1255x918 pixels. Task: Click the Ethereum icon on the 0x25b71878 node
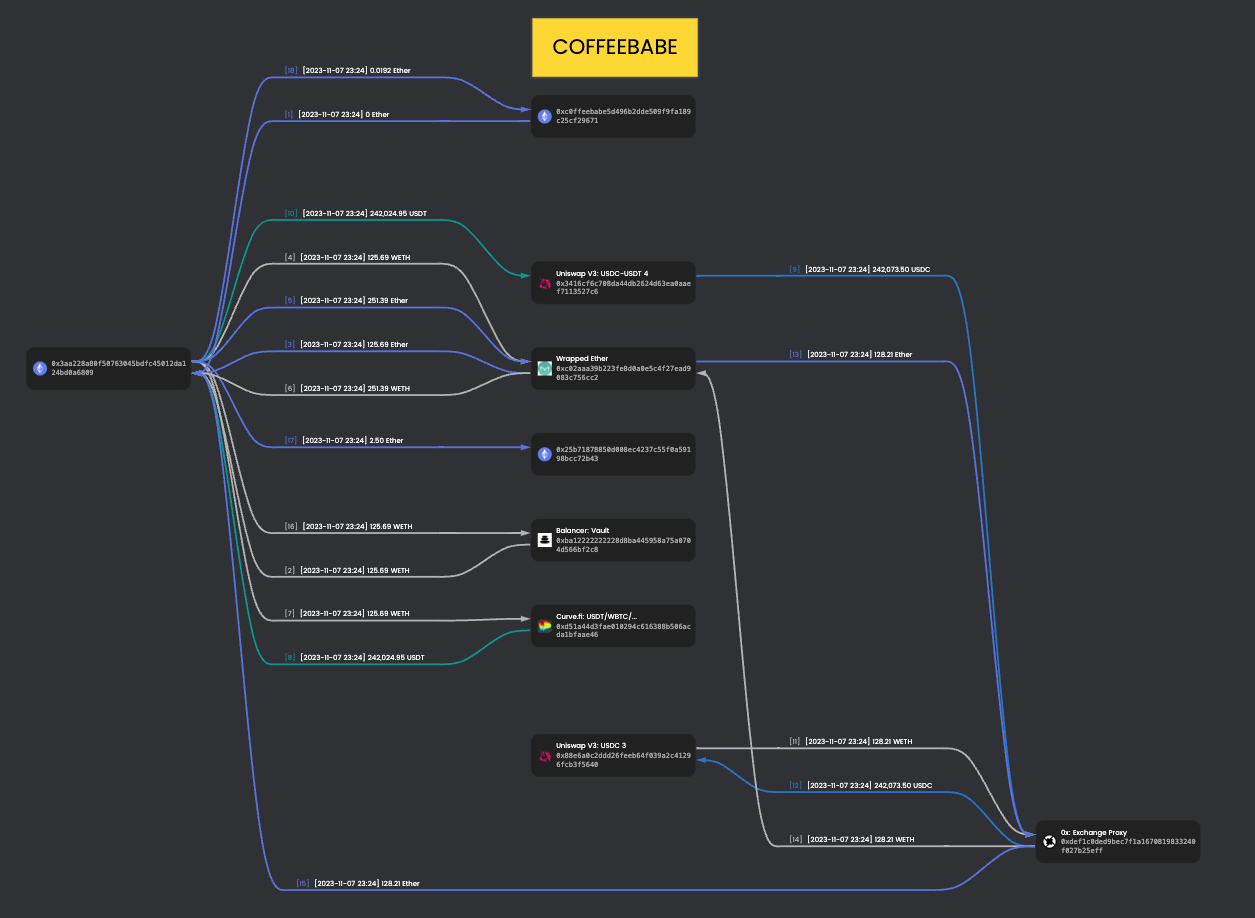(544, 454)
